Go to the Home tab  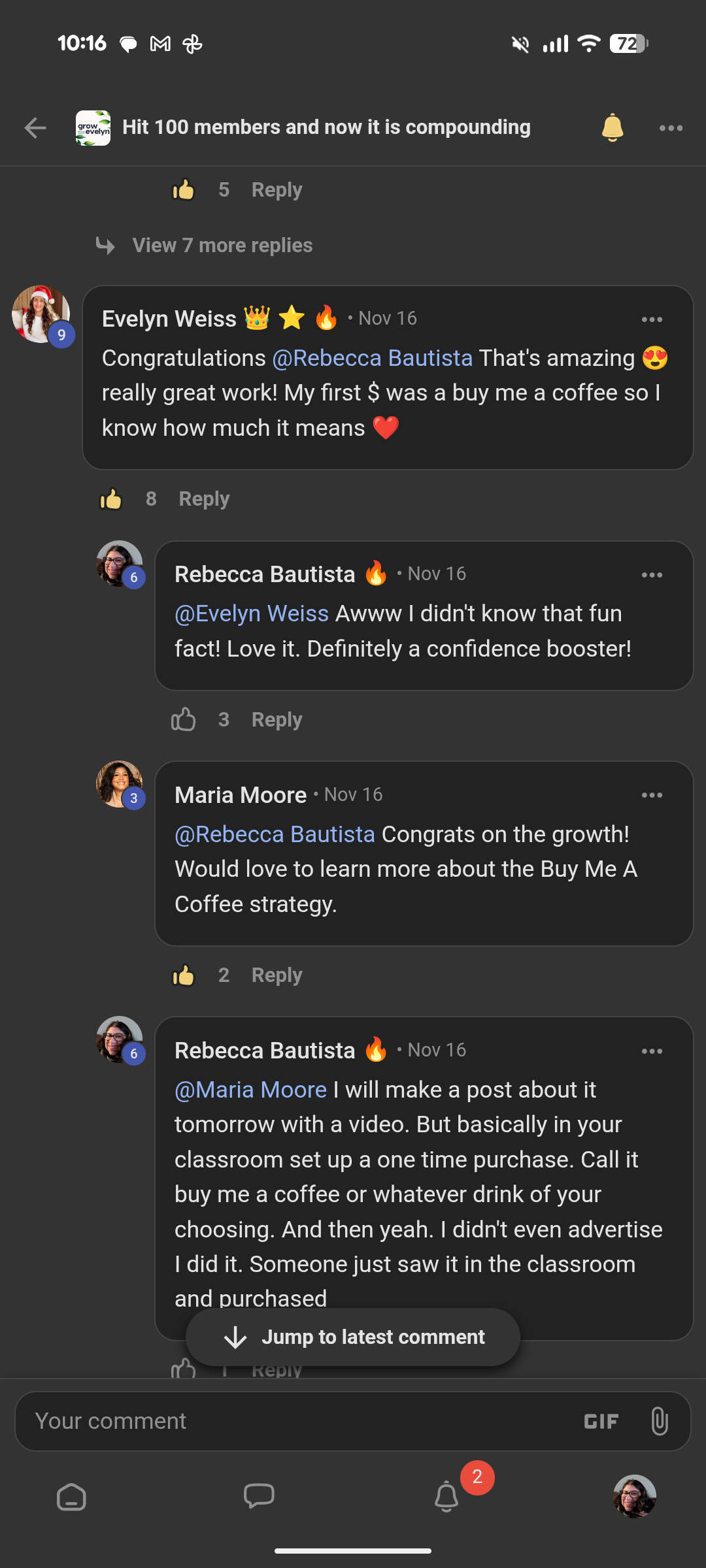(x=71, y=1497)
